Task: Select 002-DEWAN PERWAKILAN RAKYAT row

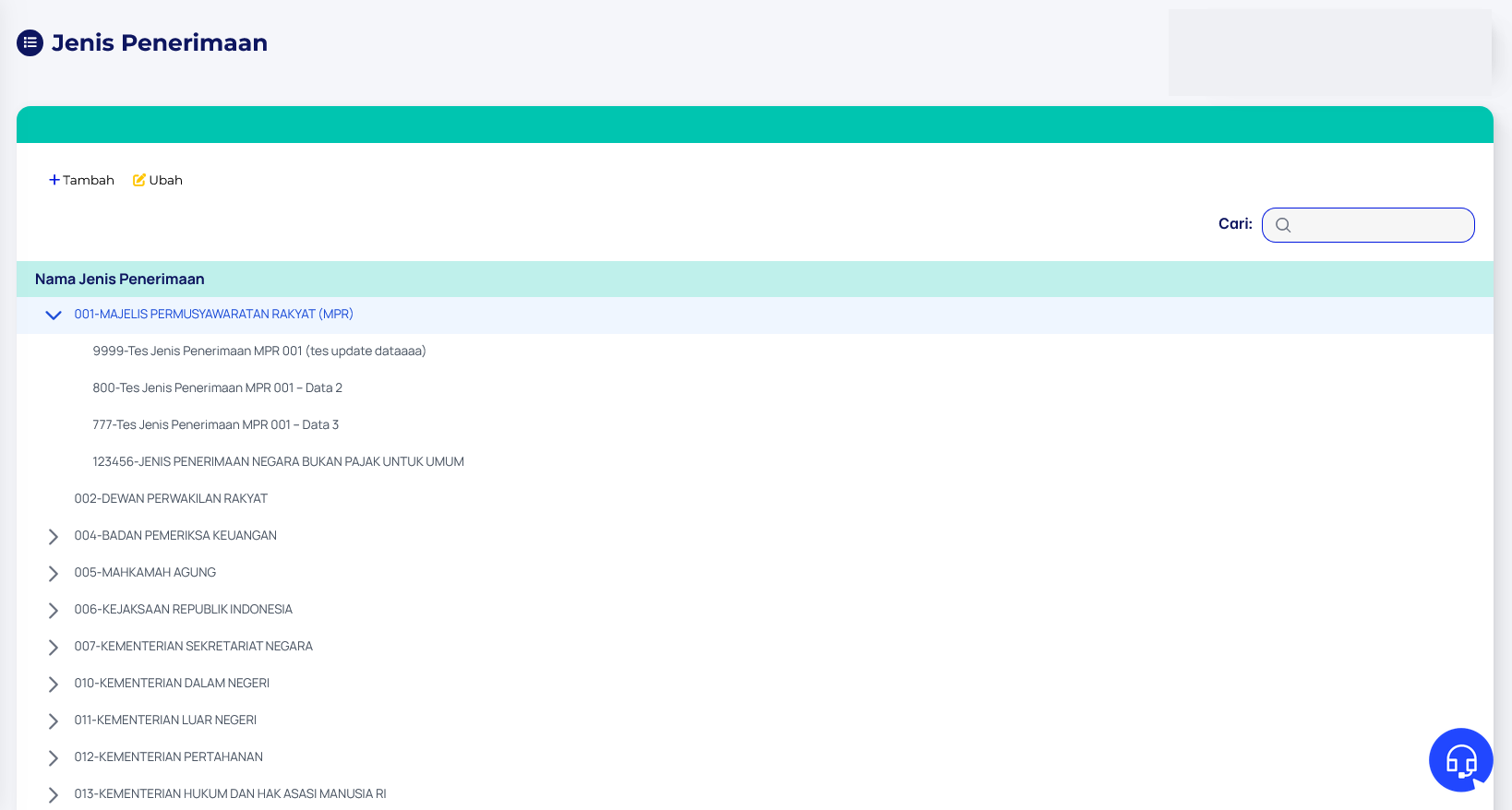Action: point(755,499)
